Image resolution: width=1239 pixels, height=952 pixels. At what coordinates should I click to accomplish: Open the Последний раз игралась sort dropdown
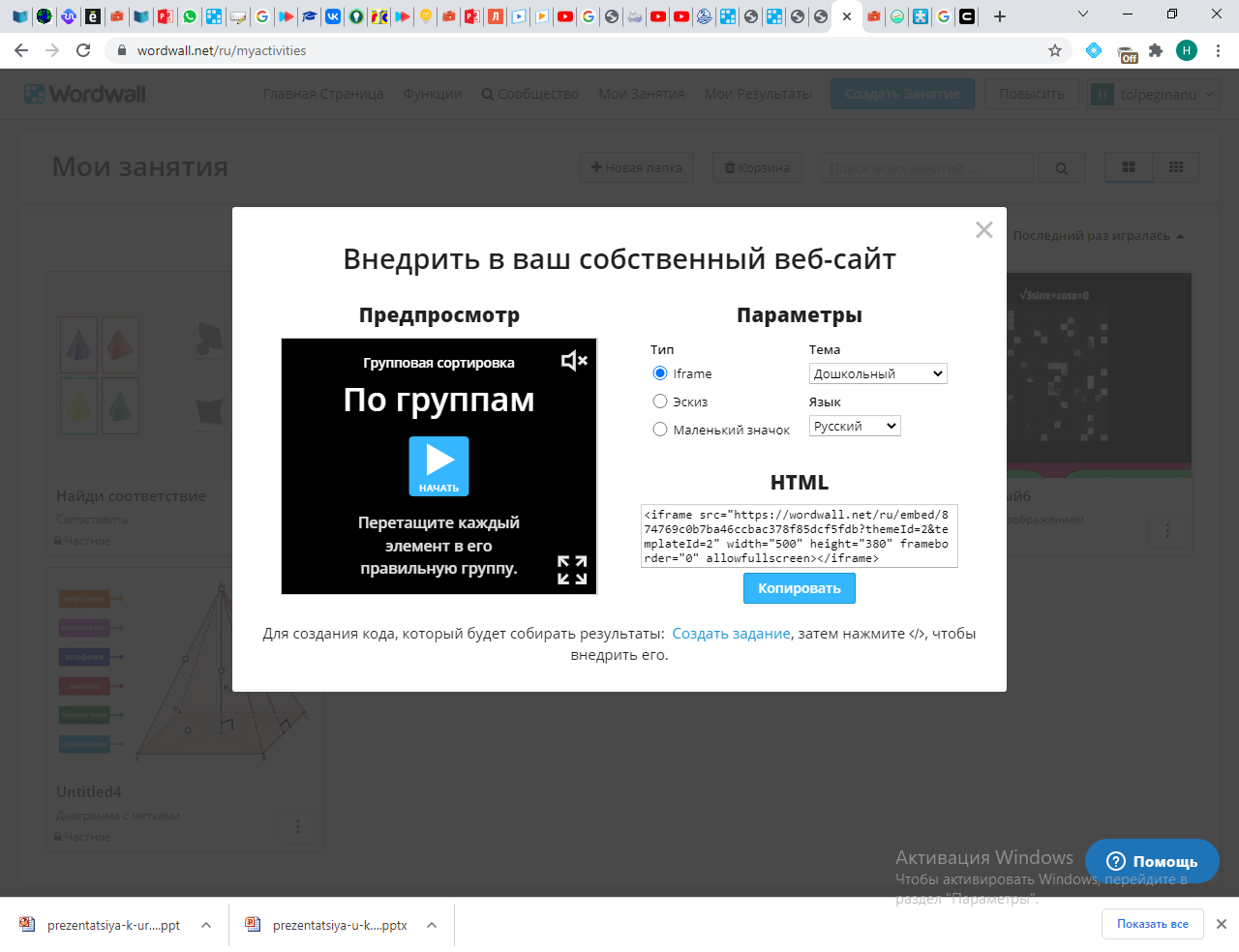1099,236
